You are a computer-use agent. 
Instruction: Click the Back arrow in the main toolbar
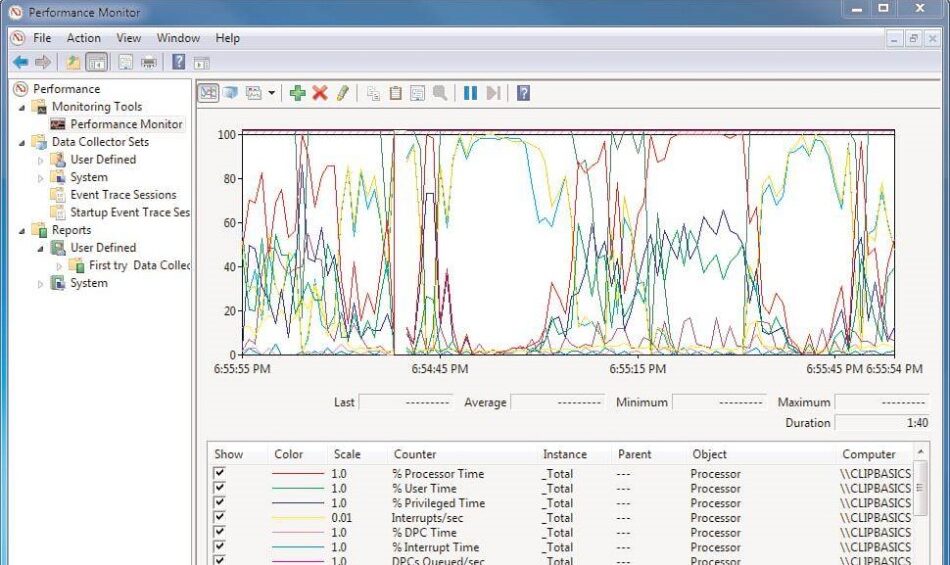tap(21, 62)
